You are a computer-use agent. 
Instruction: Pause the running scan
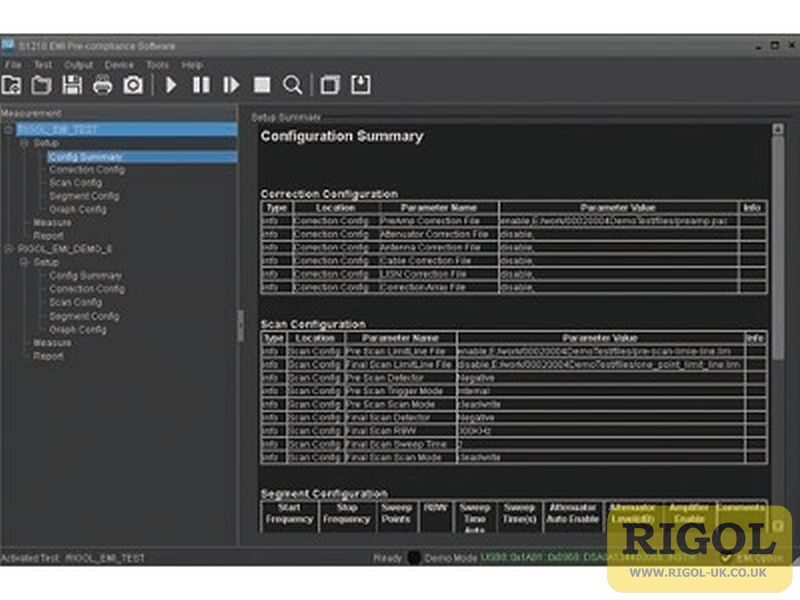coord(201,85)
